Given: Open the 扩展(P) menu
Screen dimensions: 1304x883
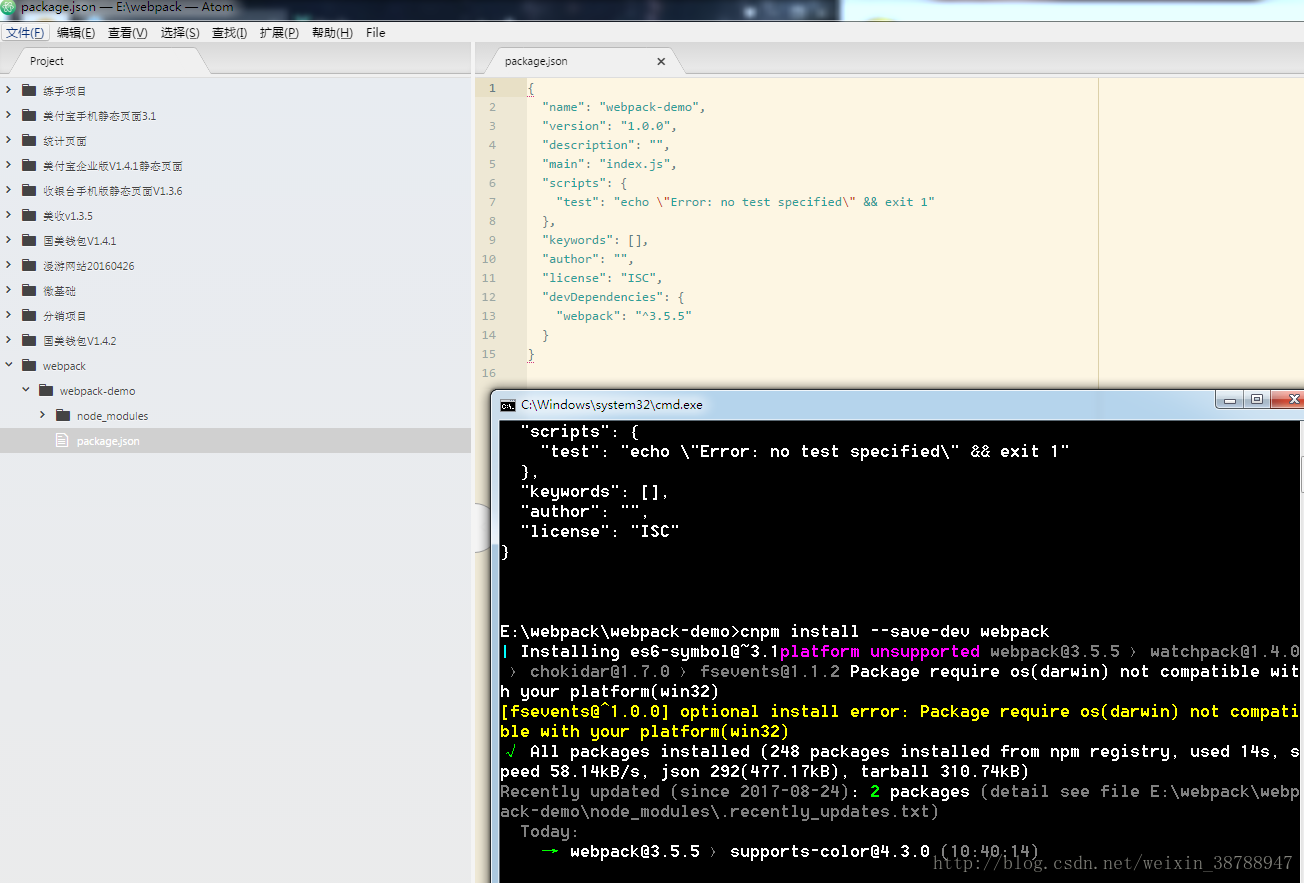Looking at the screenshot, I should tap(279, 33).
